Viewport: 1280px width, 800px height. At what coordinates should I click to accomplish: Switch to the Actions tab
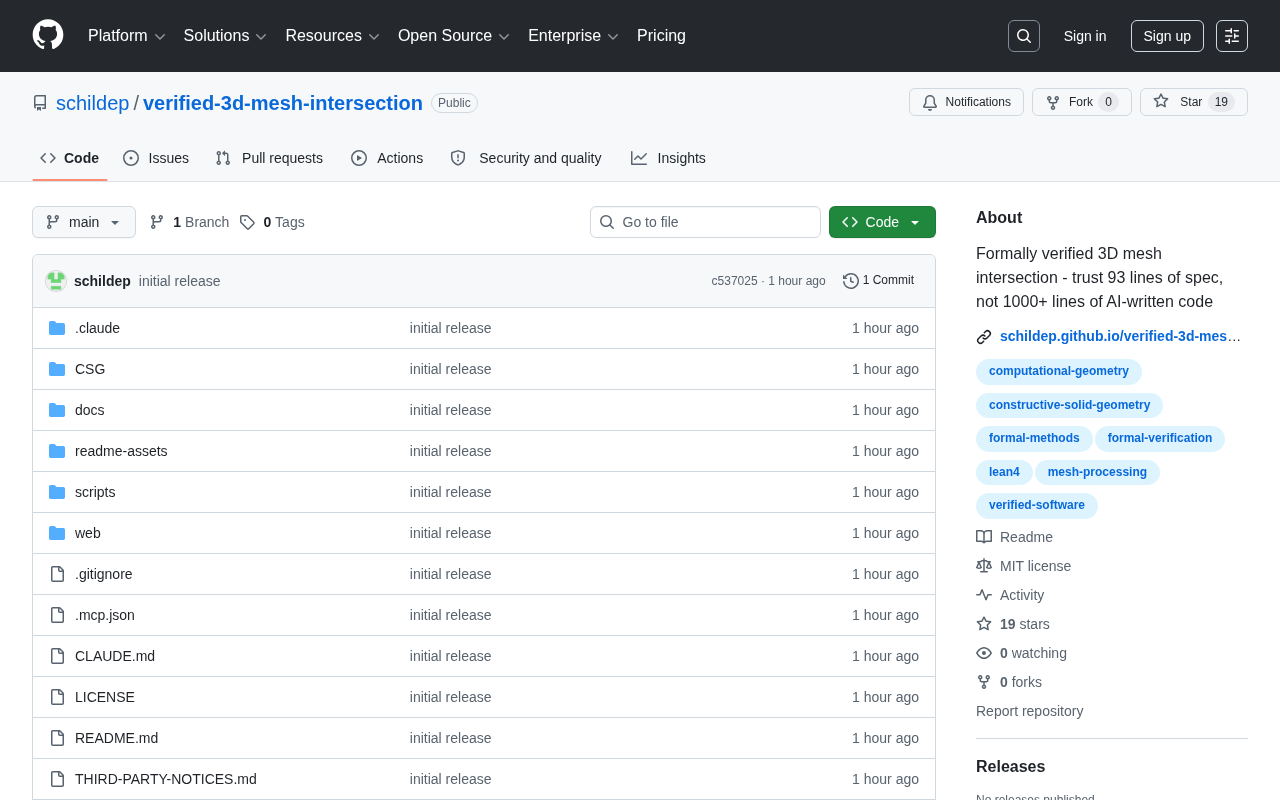point(387,158)
